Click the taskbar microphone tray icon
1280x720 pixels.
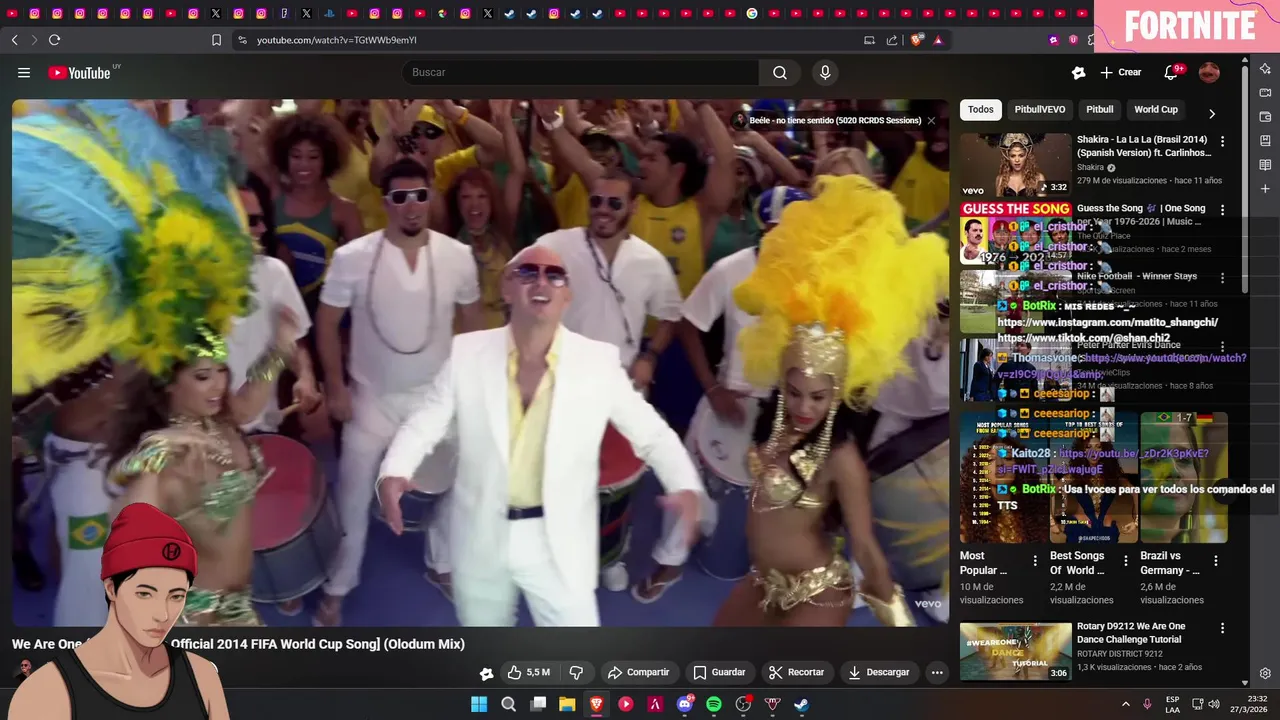1147,704
